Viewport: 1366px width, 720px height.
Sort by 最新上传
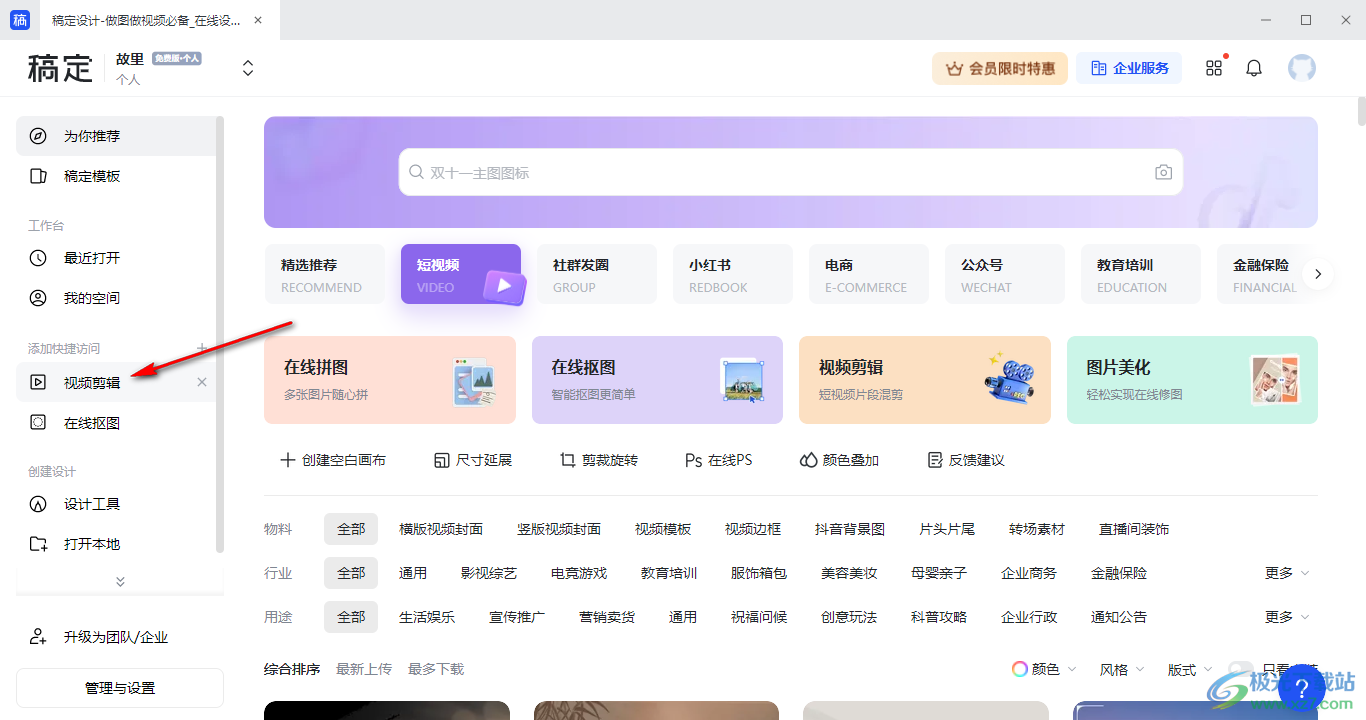pos(364,669)
